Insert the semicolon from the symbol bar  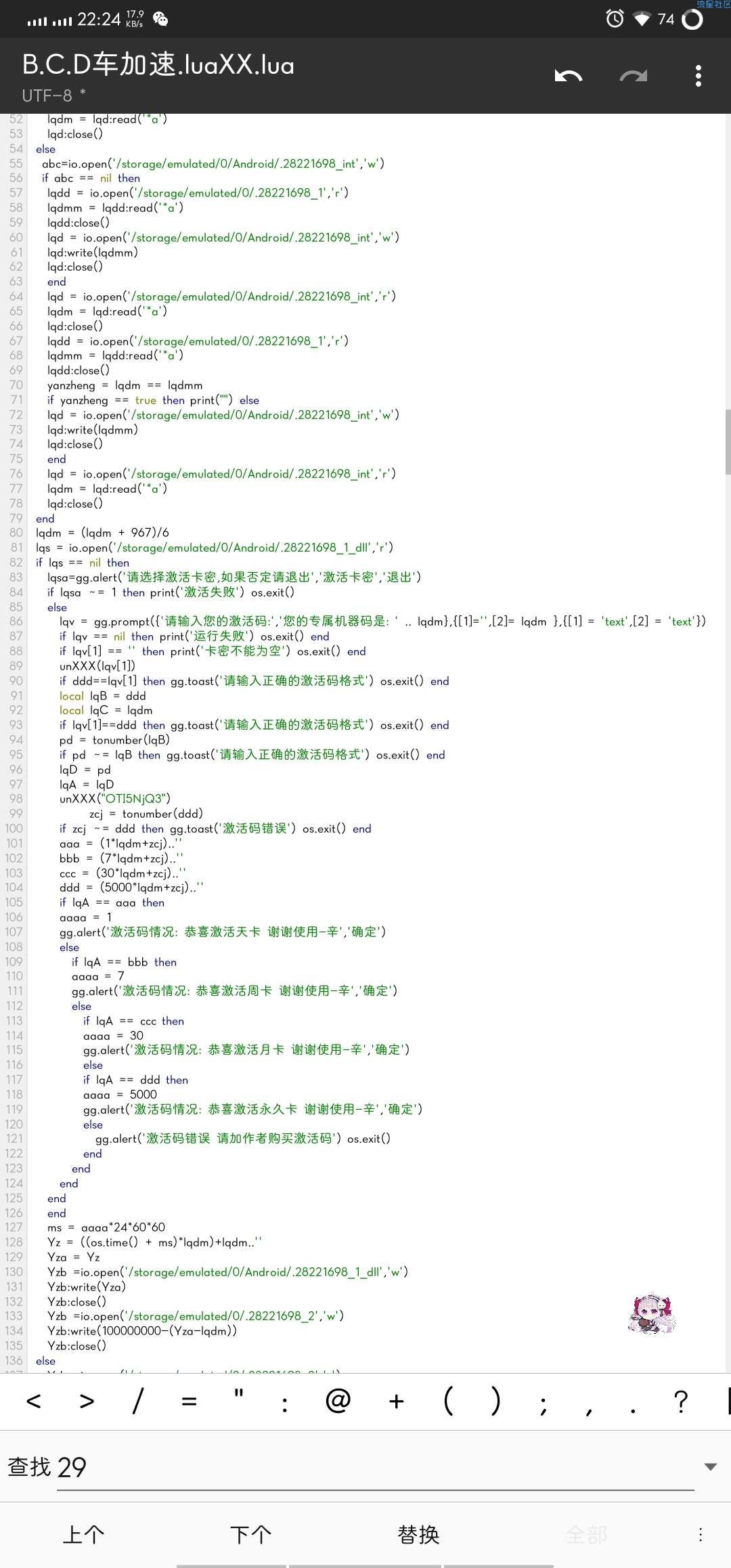tap(544, 1407)
